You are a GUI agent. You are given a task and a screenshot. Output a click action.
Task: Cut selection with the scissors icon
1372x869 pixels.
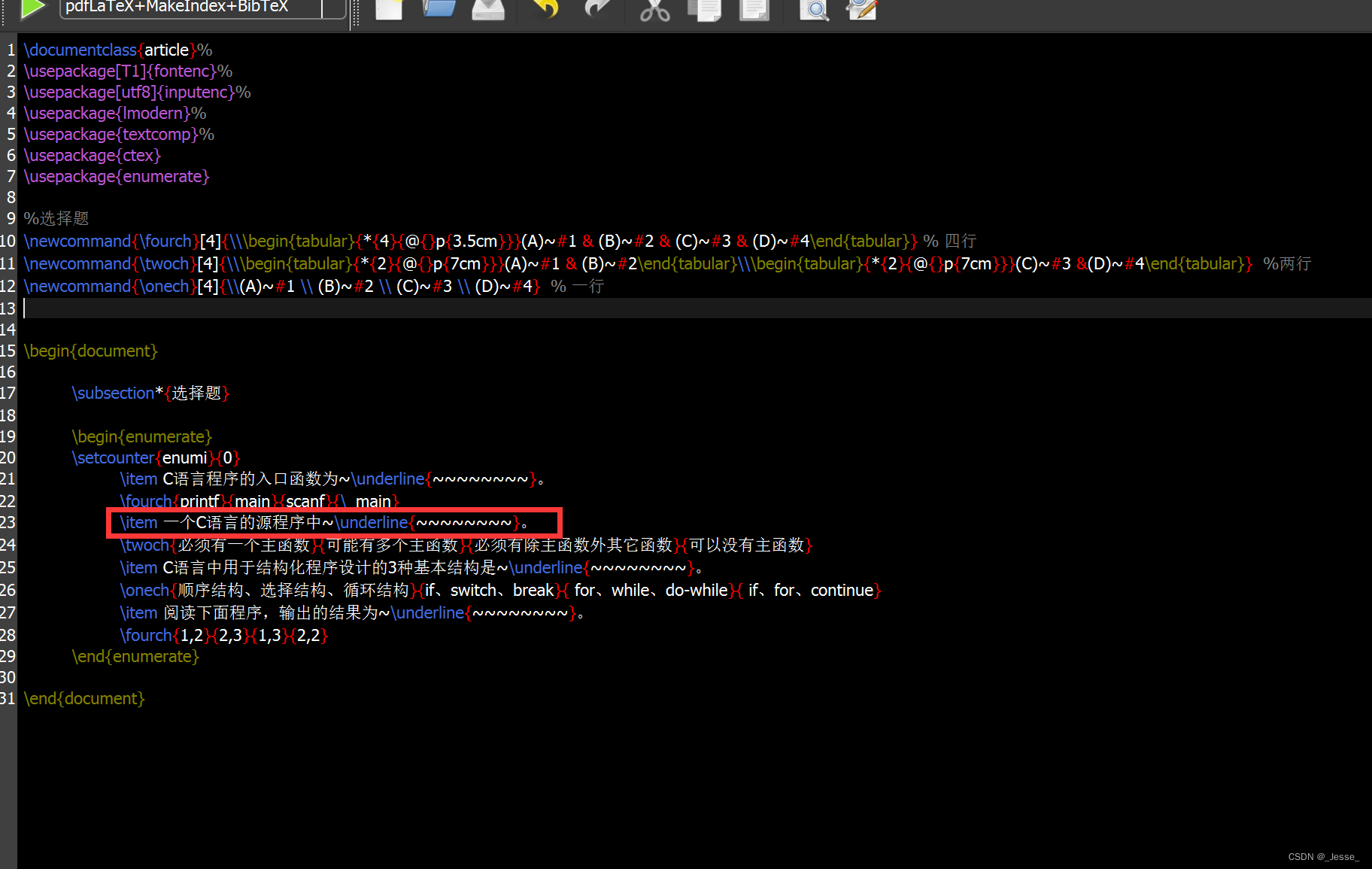coord(654,10)
